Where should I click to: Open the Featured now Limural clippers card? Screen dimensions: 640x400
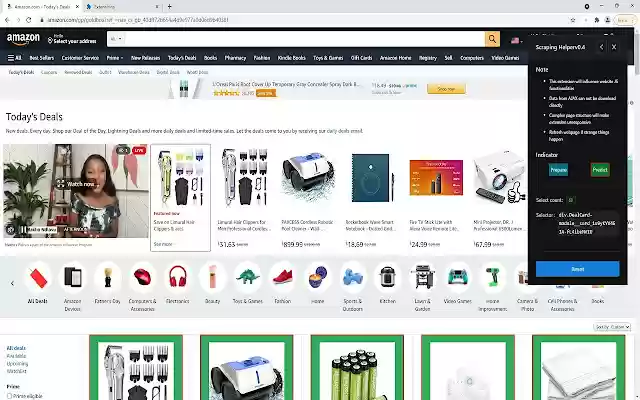click(180, 198)
